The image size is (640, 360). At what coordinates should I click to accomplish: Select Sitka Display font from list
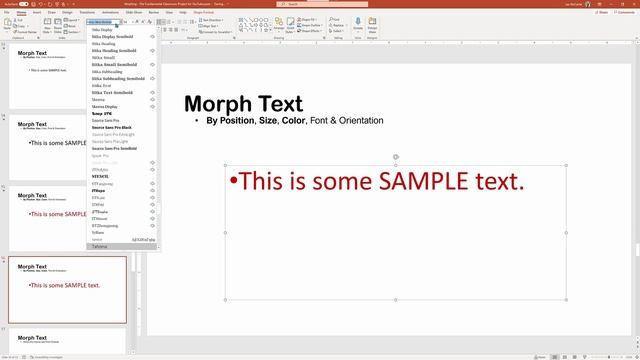click(121, 29)
